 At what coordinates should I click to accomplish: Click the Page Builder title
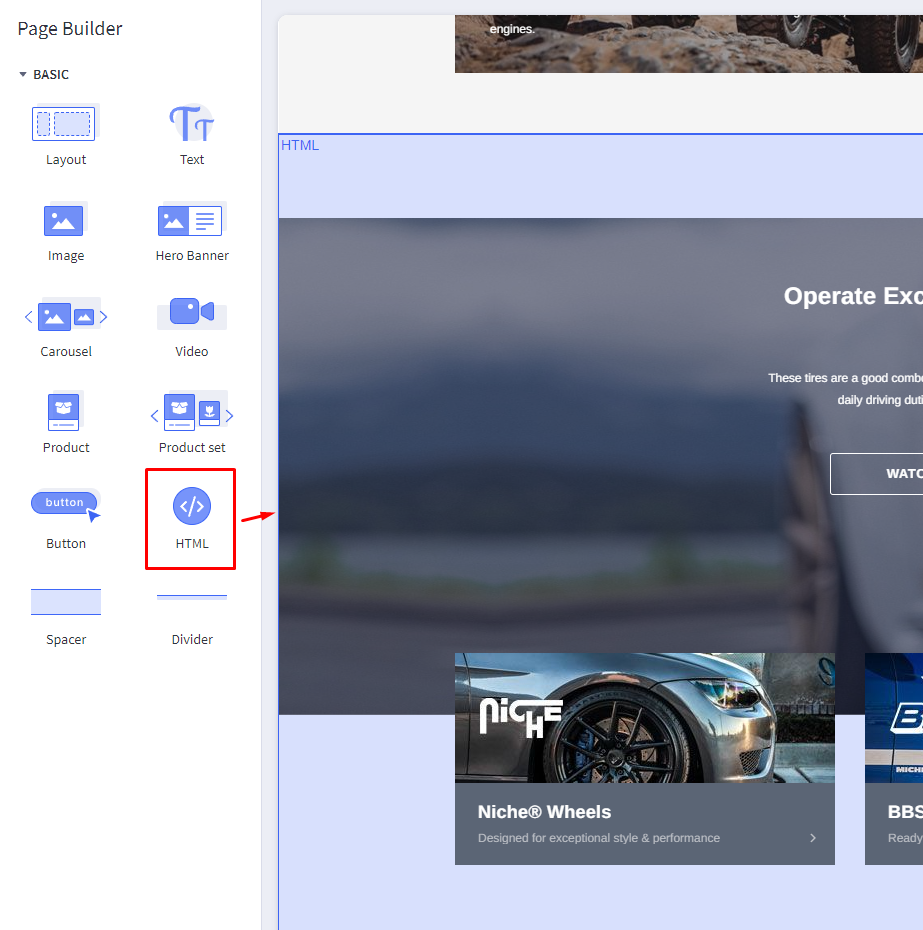click(x=70, y=28)
